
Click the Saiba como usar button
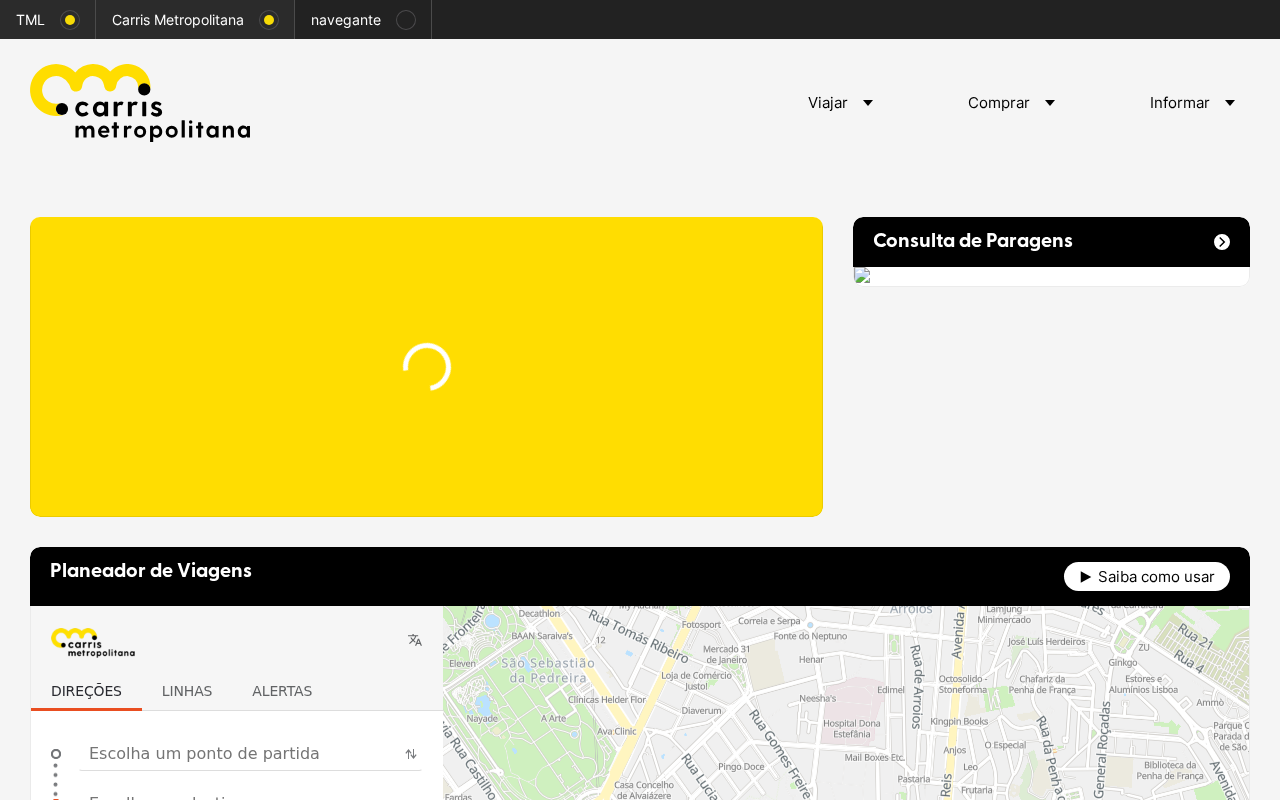(x=1147, y=576)
